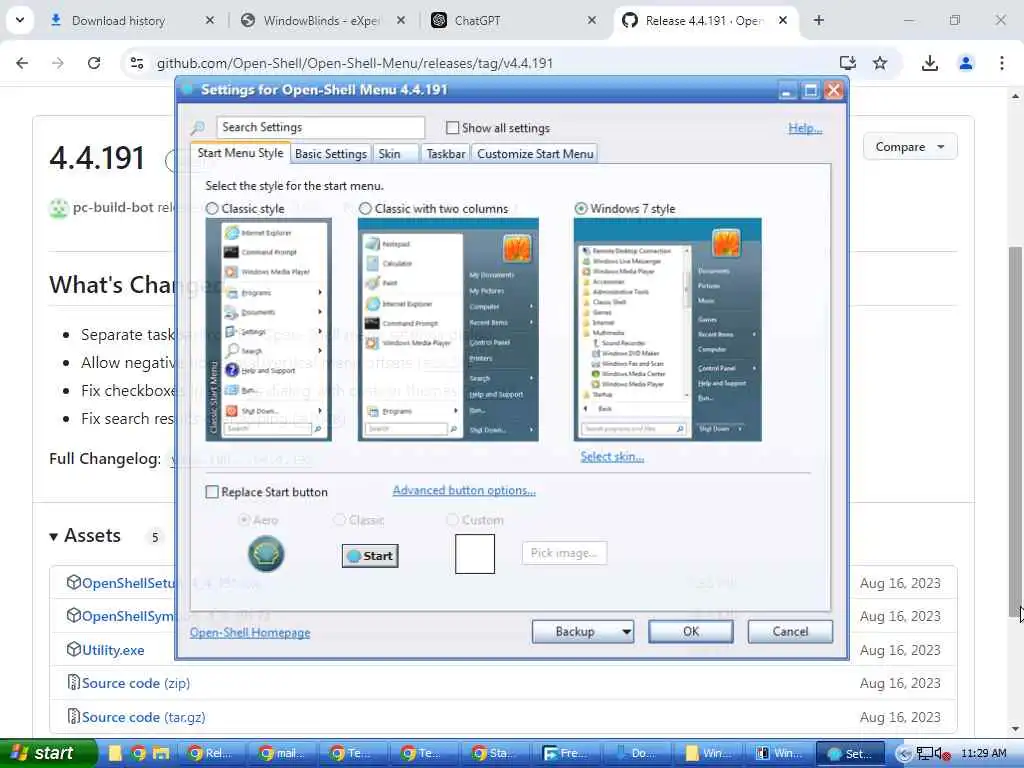Screen dimensions: 1024x768
Task: Go forward in Chrome browser
Action: 58,63
